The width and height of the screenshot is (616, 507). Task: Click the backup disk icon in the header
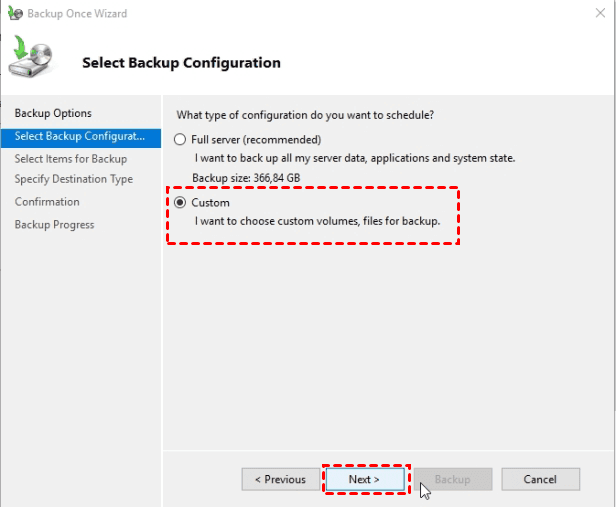32,61
